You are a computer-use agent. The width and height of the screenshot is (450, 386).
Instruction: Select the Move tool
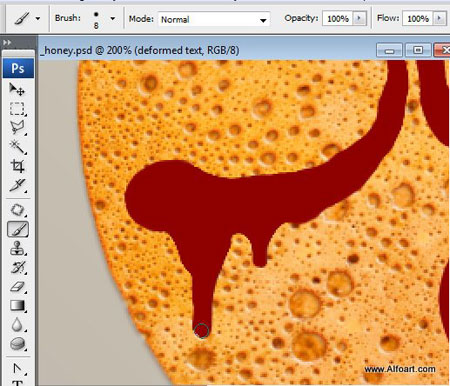pyautogui.click(x=17, y=90)
